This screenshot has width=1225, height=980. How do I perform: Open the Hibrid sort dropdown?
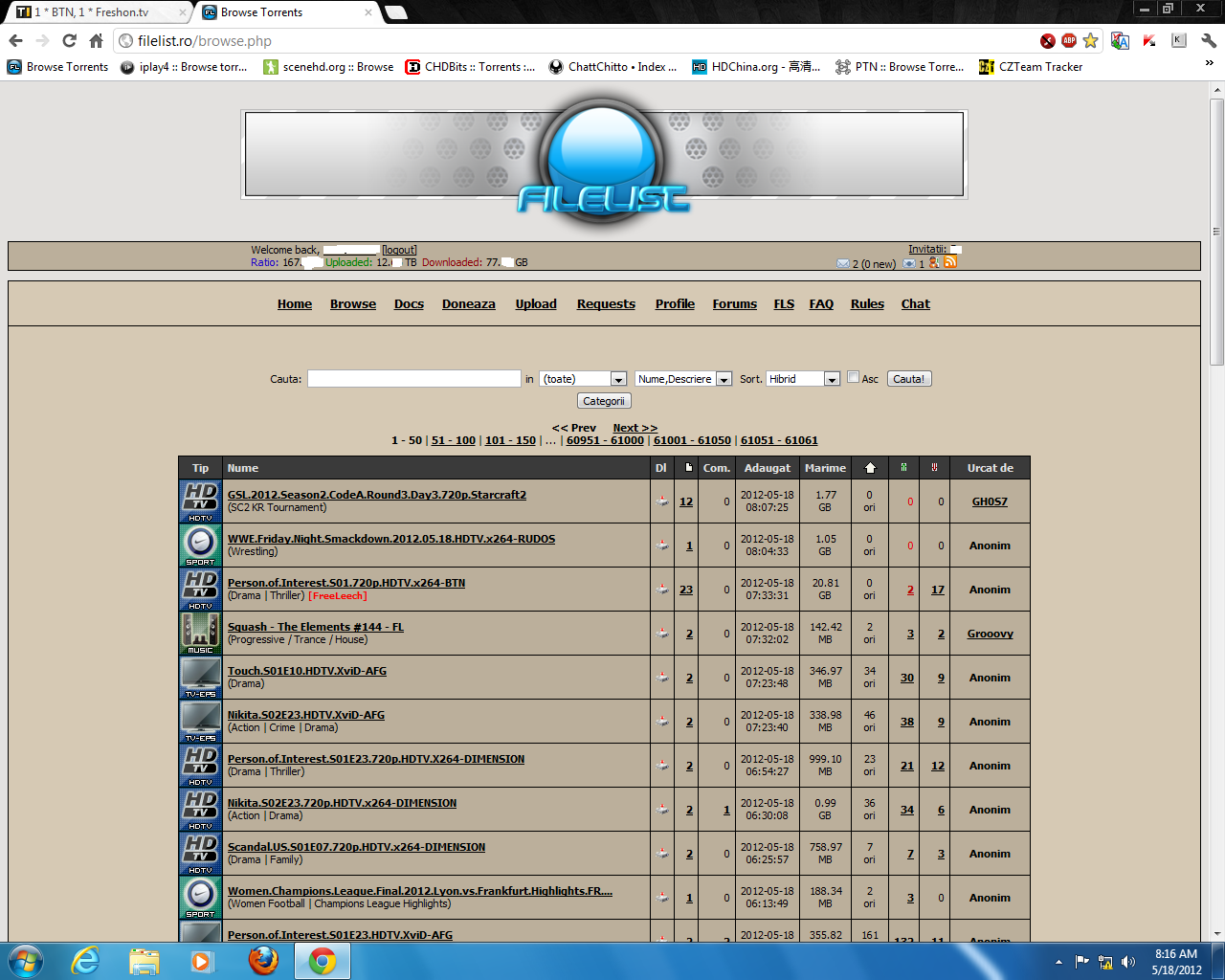[x=803, y=379]
